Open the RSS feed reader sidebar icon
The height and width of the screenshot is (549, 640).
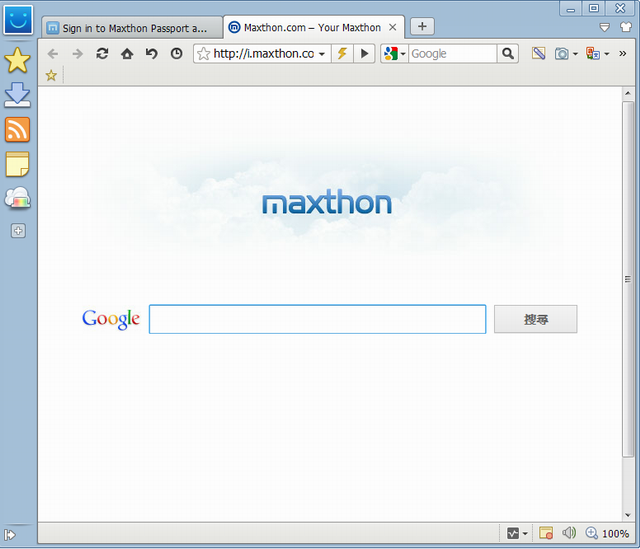pos(18,129)
